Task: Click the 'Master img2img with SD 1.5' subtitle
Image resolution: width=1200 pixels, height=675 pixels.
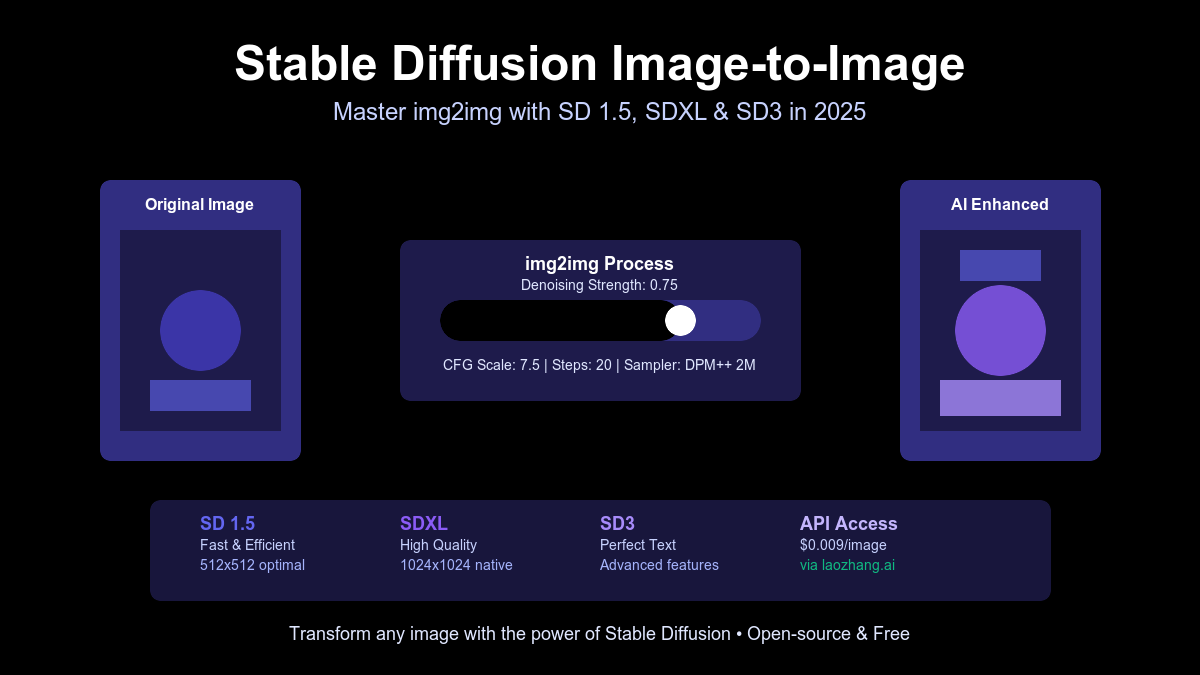Action: (600, 112)
